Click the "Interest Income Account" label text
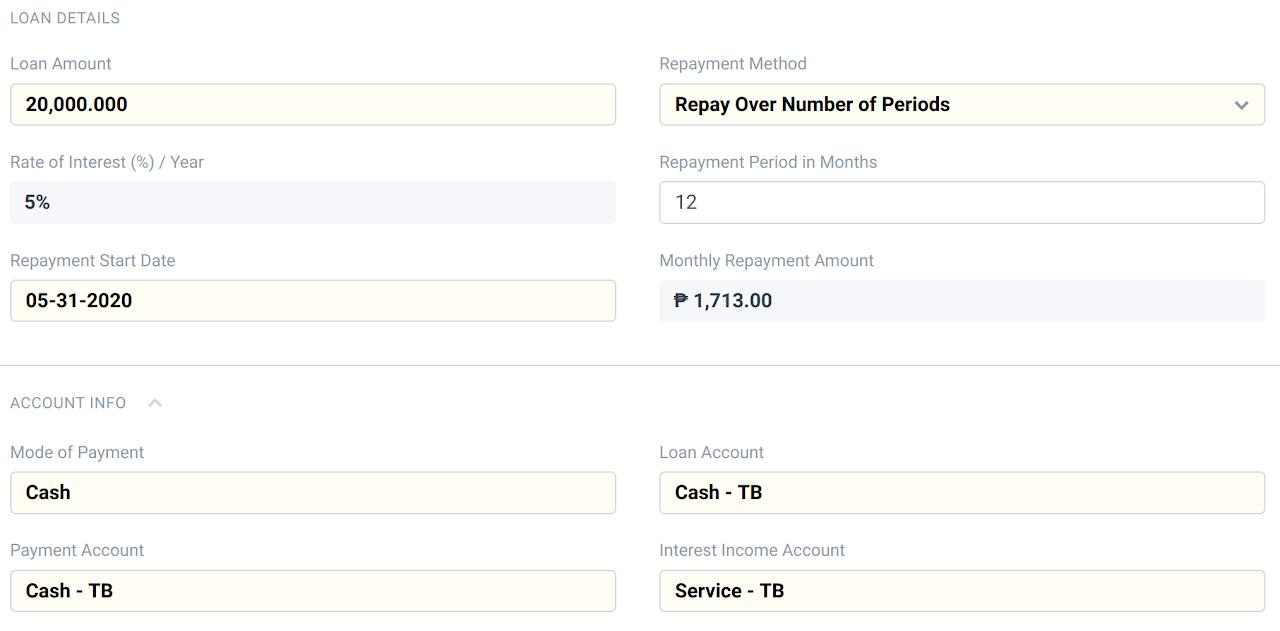The height and width of the screenshot is (631, 1280). click(752, 551)
